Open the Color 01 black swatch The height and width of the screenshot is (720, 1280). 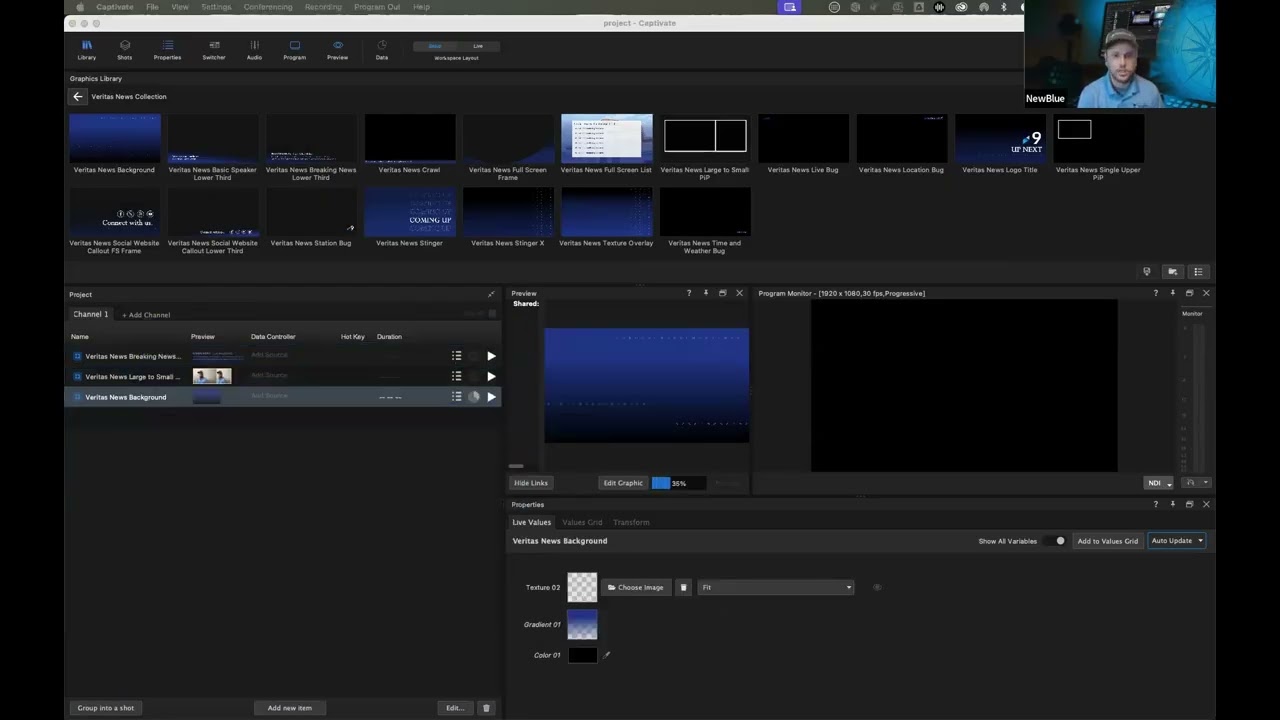pyautogui.click(x=582, y=655)
